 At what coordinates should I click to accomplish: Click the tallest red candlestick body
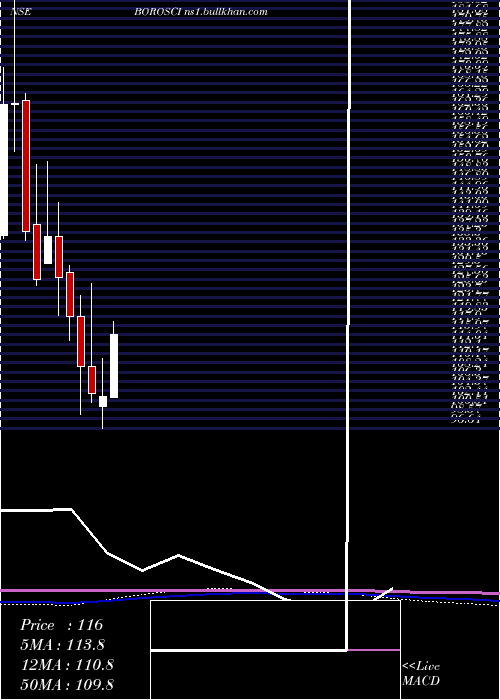(26, 166)
